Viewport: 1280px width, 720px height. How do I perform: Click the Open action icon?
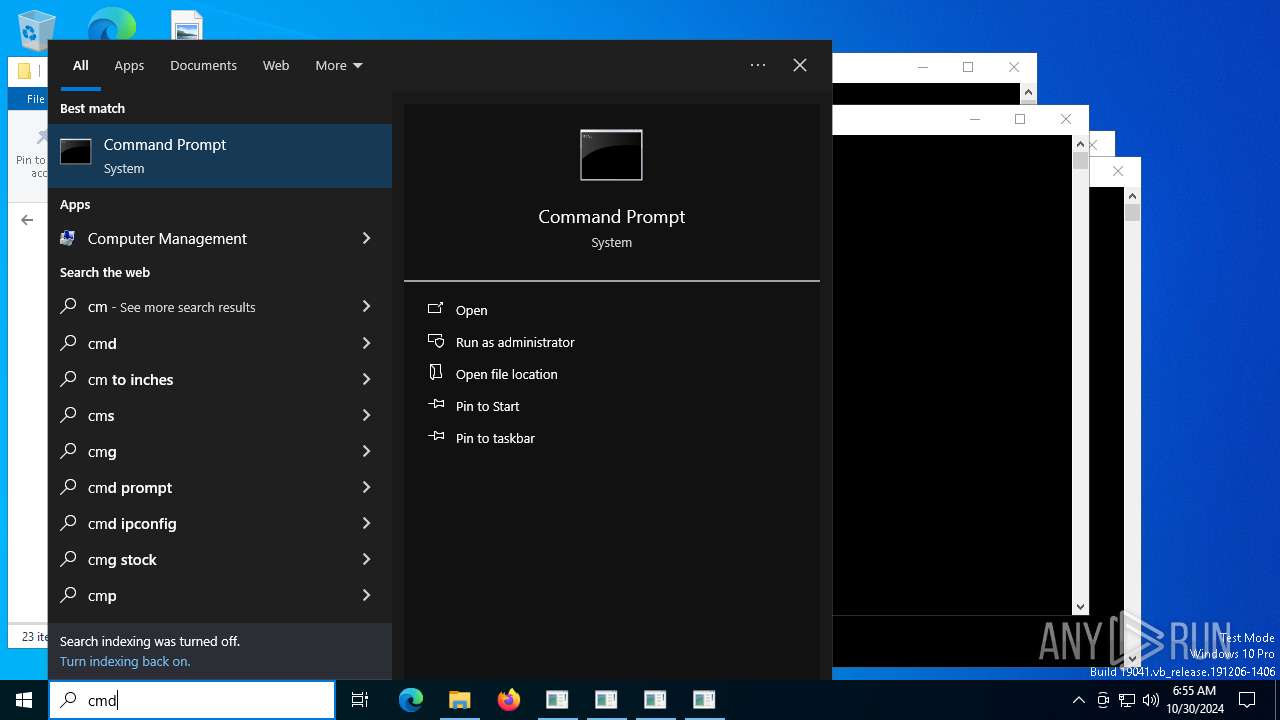[x=436, y=309]
